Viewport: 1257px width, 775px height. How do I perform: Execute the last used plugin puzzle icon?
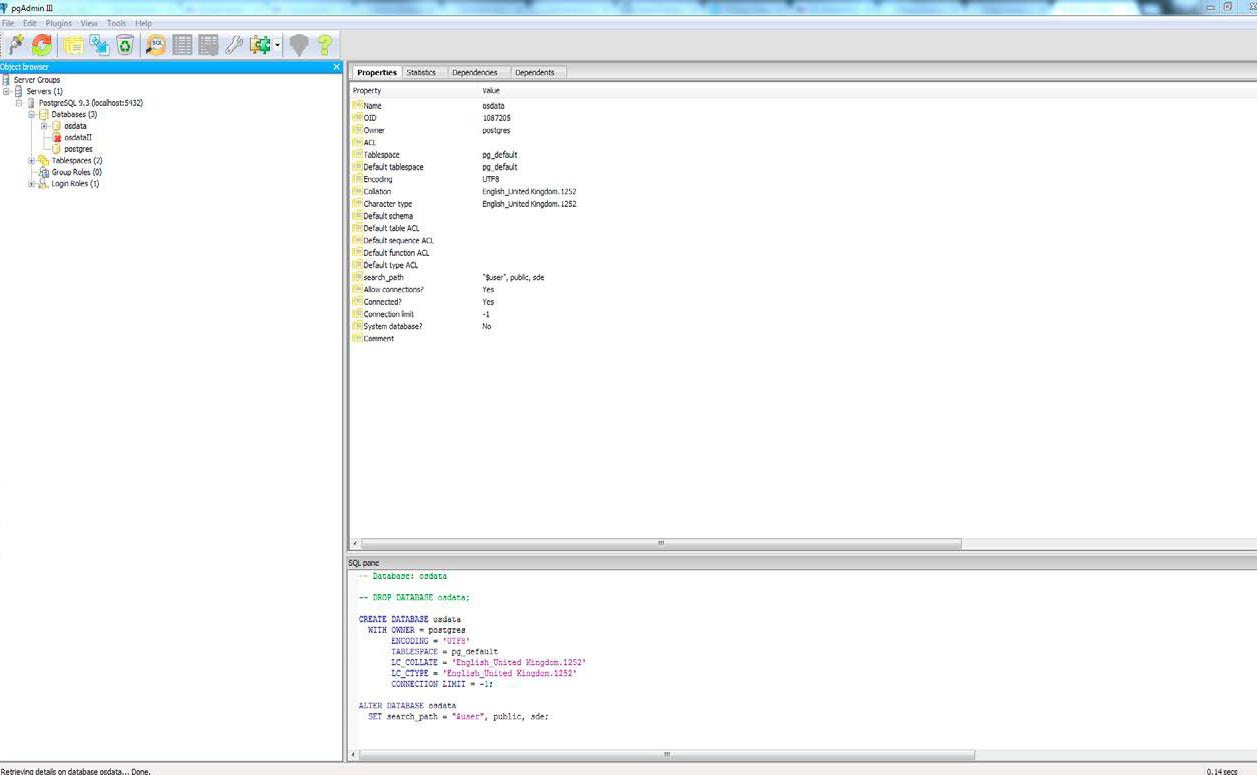(258, 45)
